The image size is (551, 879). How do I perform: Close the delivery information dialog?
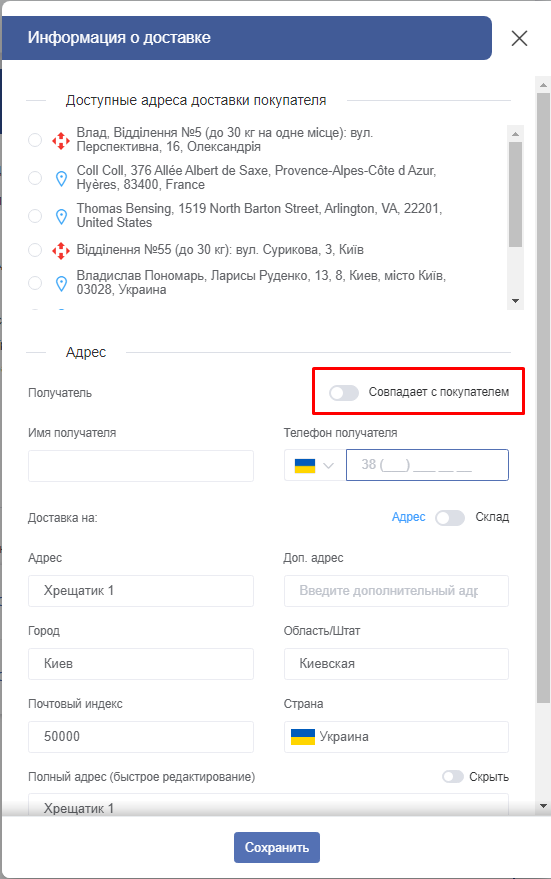pyautogui.click(x=520, y=38)
